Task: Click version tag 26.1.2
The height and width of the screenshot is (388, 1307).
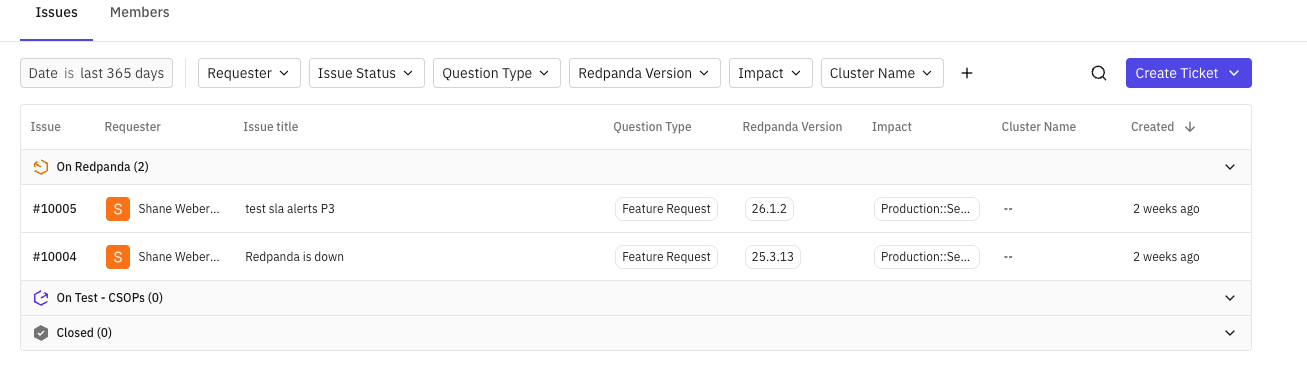Action: click(769, 209)
